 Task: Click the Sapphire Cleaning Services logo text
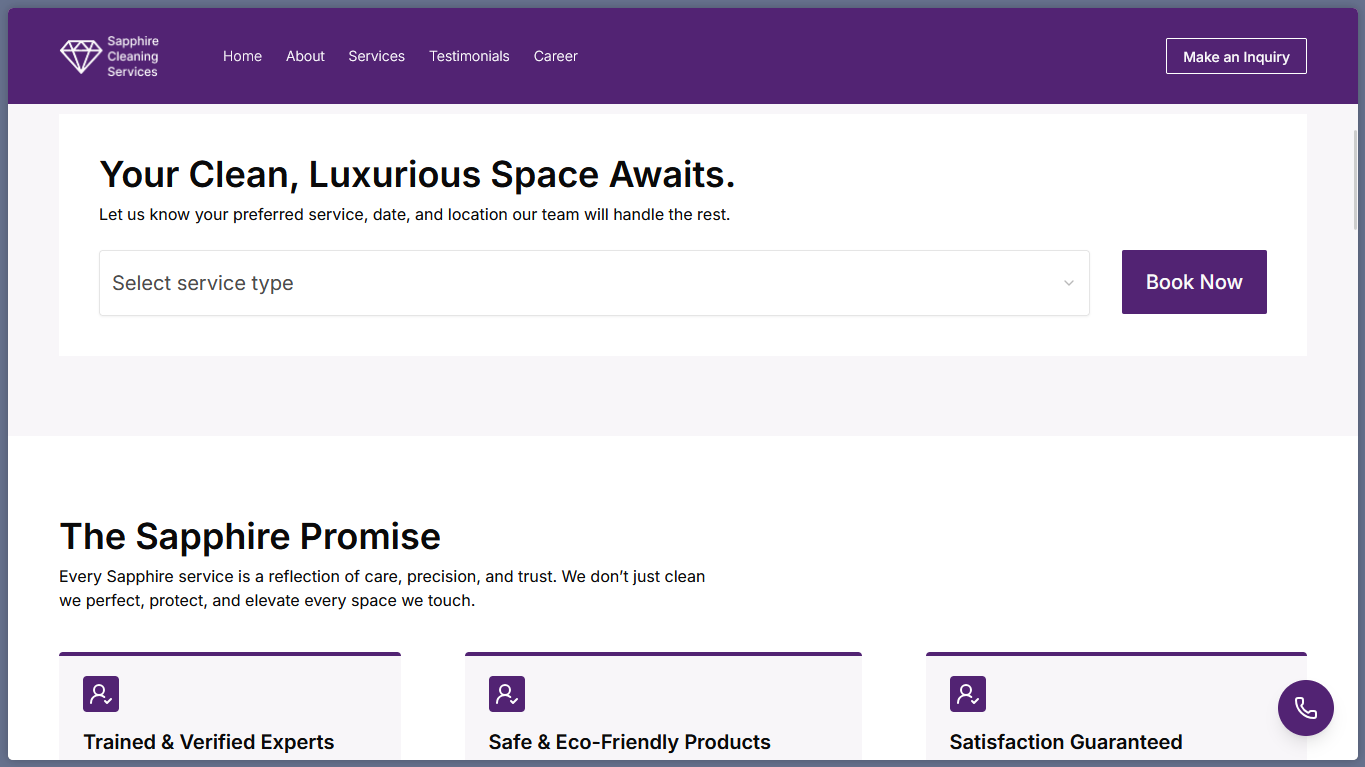133,57
